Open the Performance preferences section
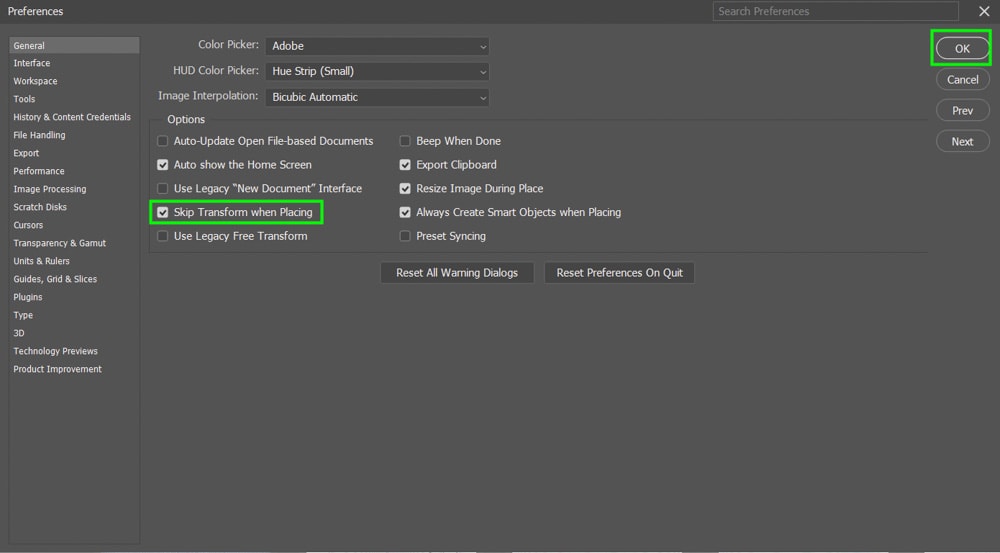 click(39, 171)
